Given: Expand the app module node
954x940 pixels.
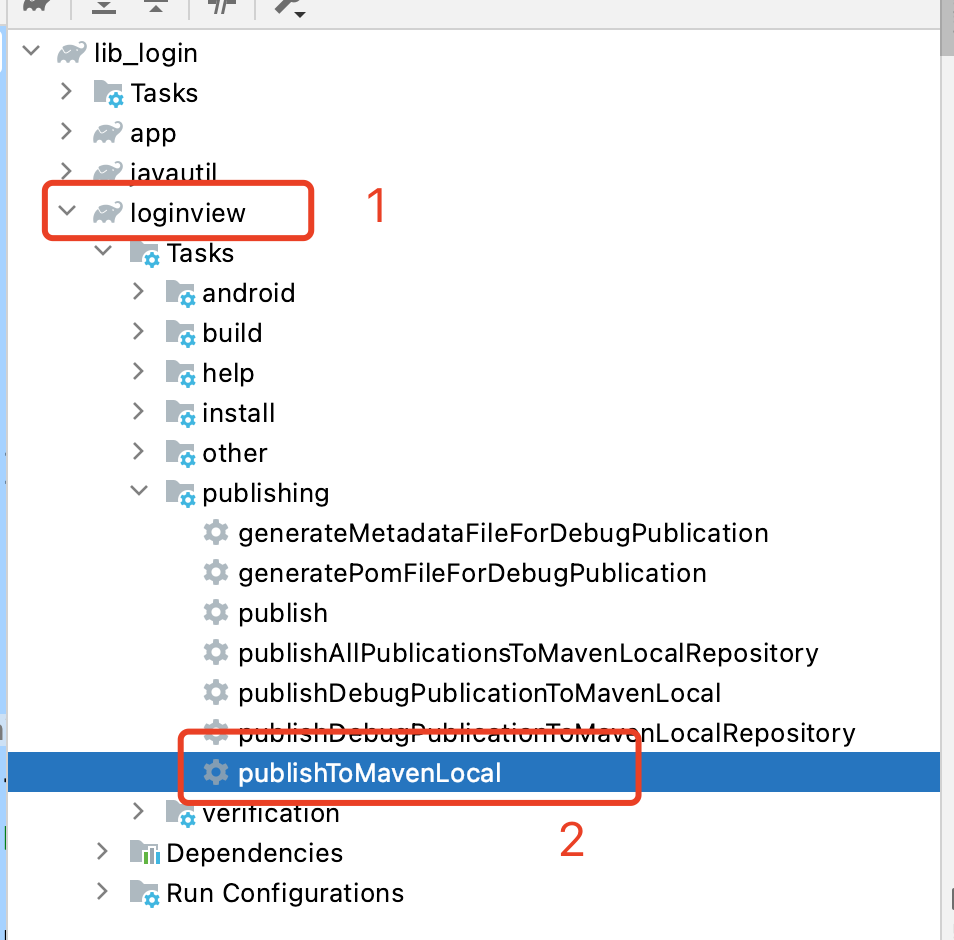Looking at the screenshot, I should tap(67, 131).
